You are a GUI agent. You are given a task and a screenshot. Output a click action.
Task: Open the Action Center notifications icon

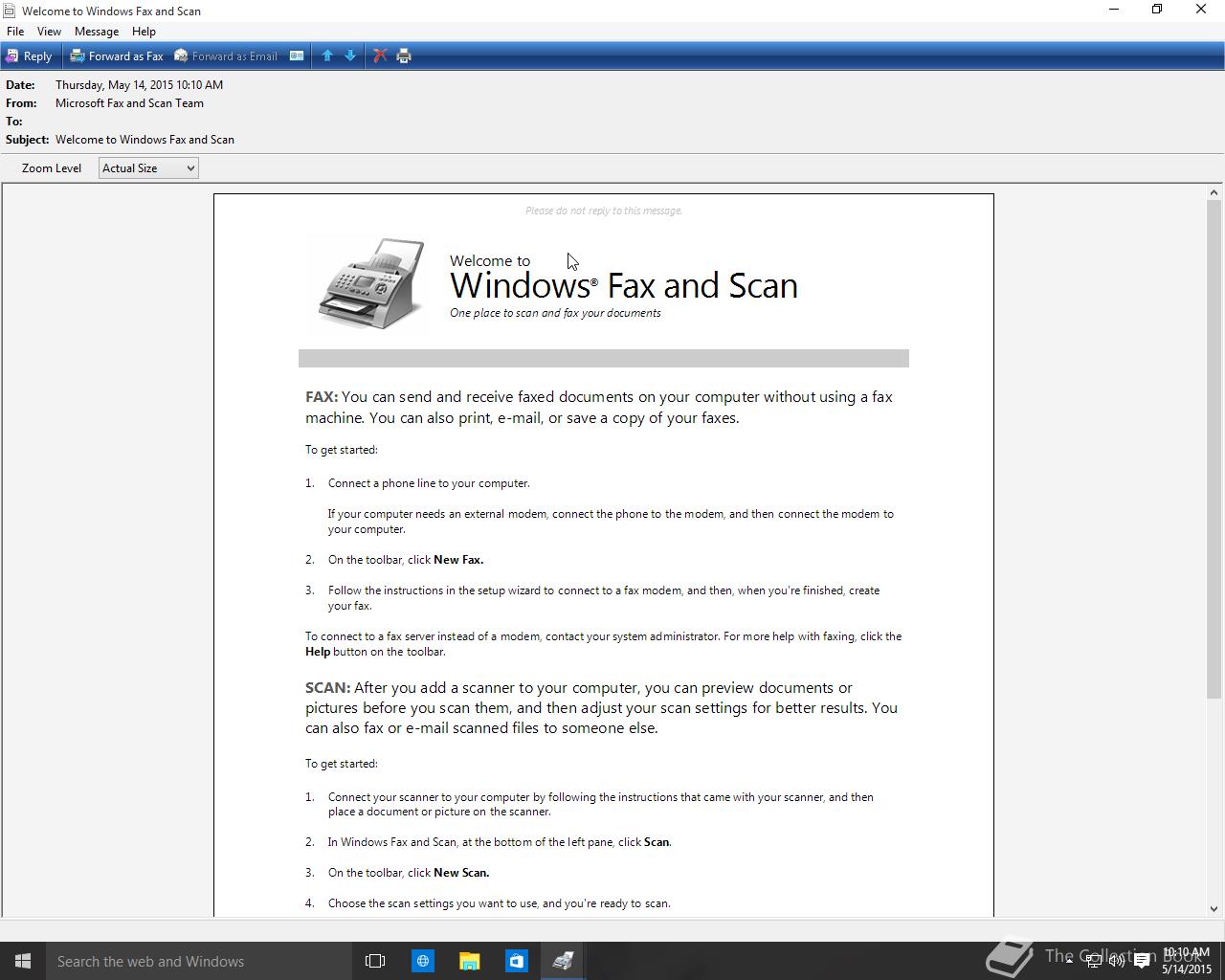pos(1141,961)
